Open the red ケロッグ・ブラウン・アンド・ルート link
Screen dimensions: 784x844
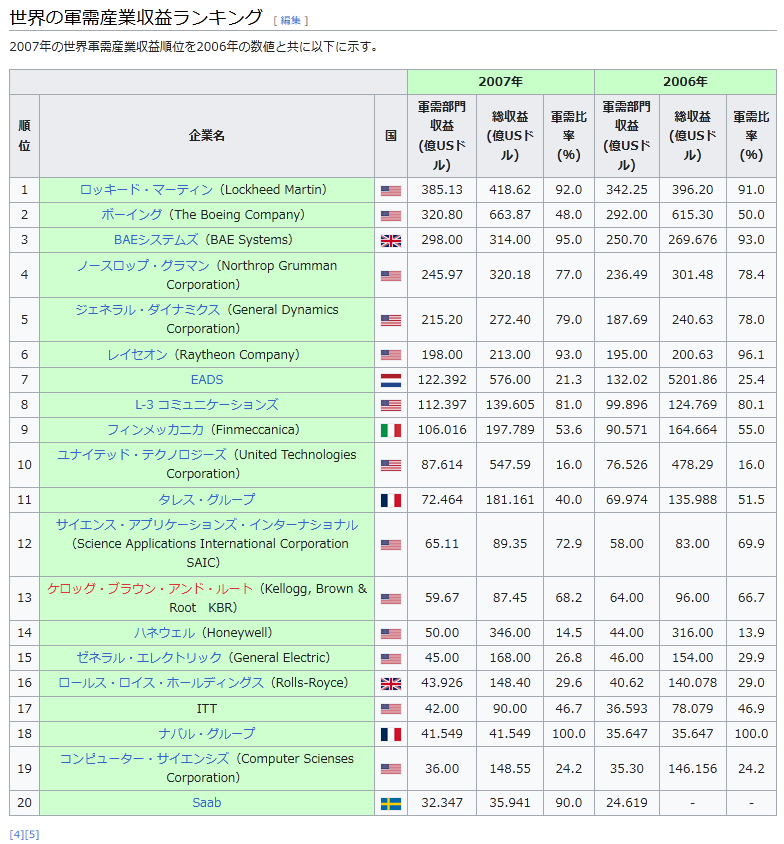click(150, 589)
